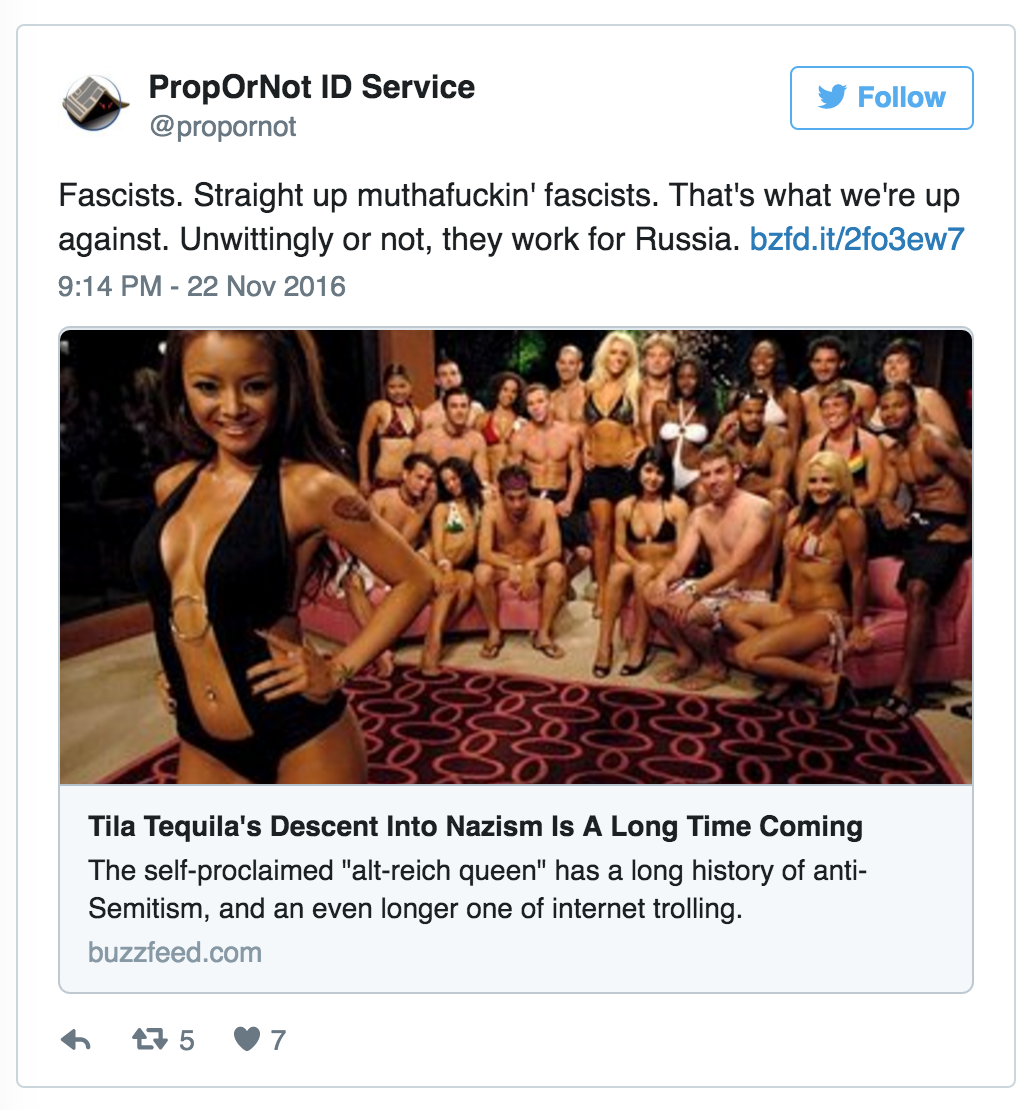Click the like count 7
This screenshot has height=1110, width=1034.
point(278,1041)
